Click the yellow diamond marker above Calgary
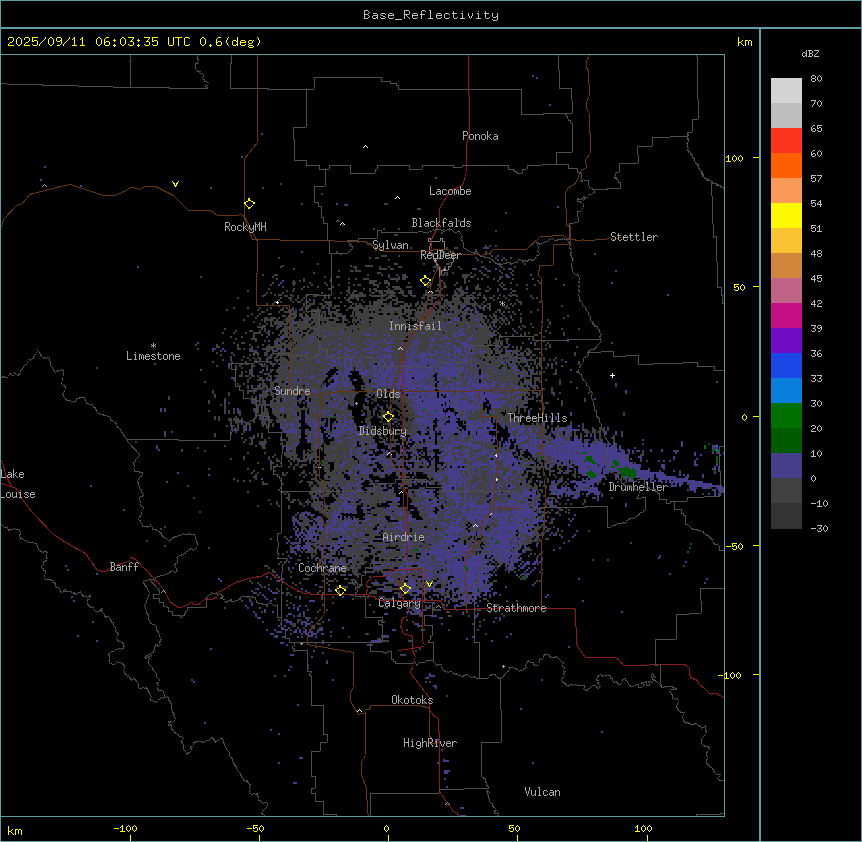The image size is (862, 842). pos(405,589)
